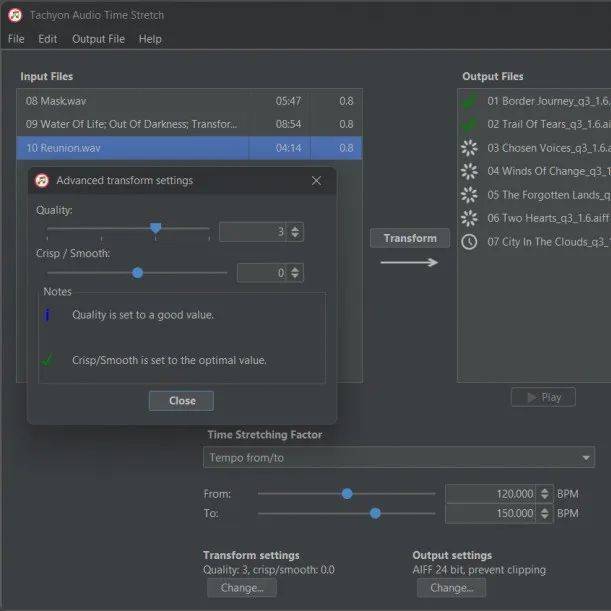Click the Close button in the dialog
The height and width of the screenshot is (611, 611).
[181, 401]
